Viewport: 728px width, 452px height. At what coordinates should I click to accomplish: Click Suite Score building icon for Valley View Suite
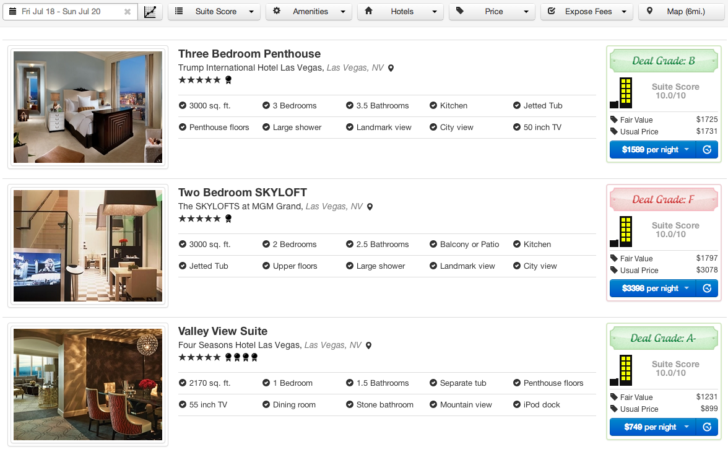pos(621,370)
